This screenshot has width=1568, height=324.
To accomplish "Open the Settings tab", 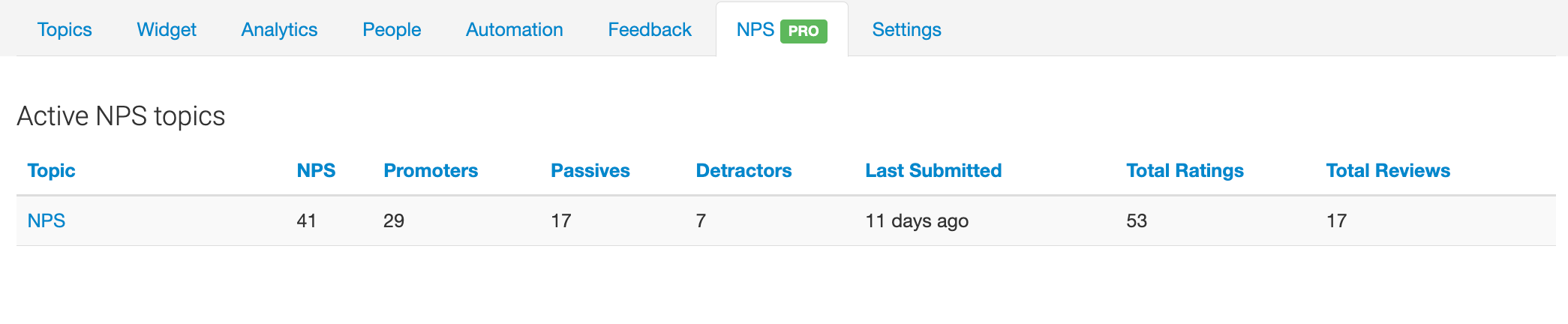I will pos(906,30).
